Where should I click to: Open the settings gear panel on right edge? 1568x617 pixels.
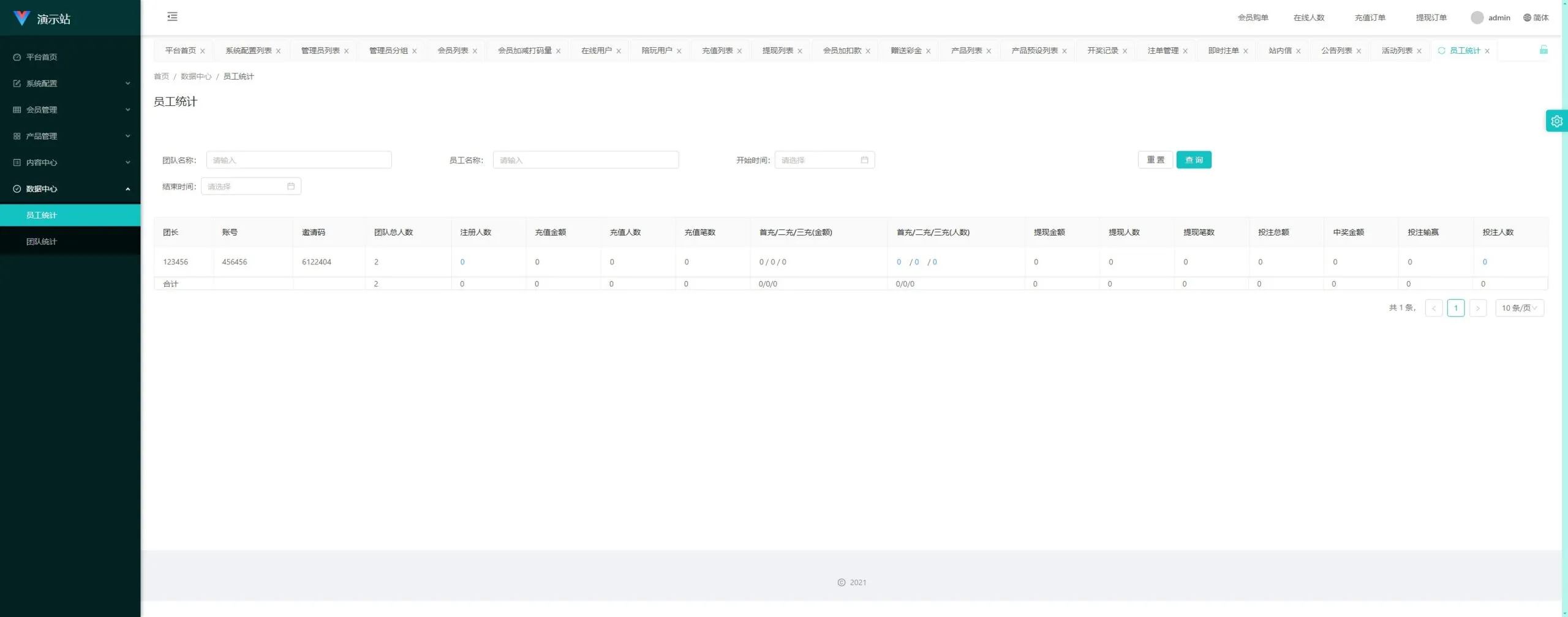tap(1556, 121)
